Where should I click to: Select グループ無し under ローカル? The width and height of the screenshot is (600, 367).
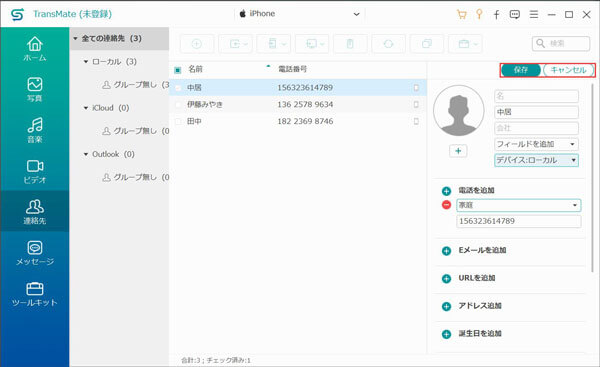point(135,85)
